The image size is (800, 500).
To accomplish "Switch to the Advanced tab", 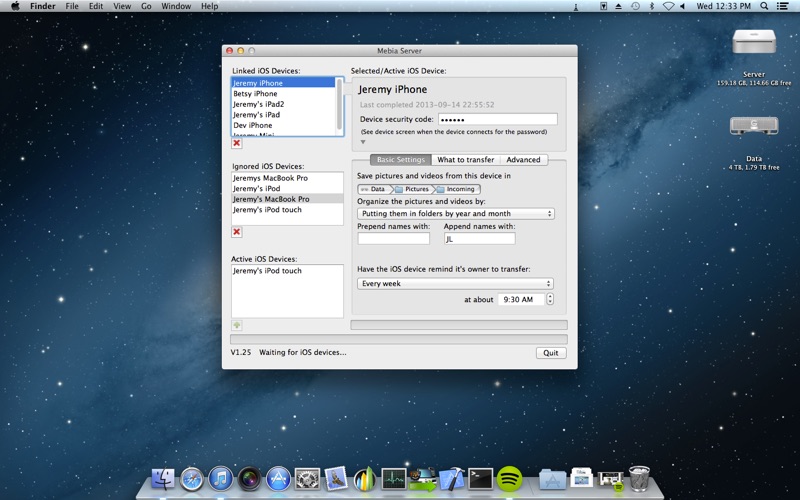I will click(523, 160).
